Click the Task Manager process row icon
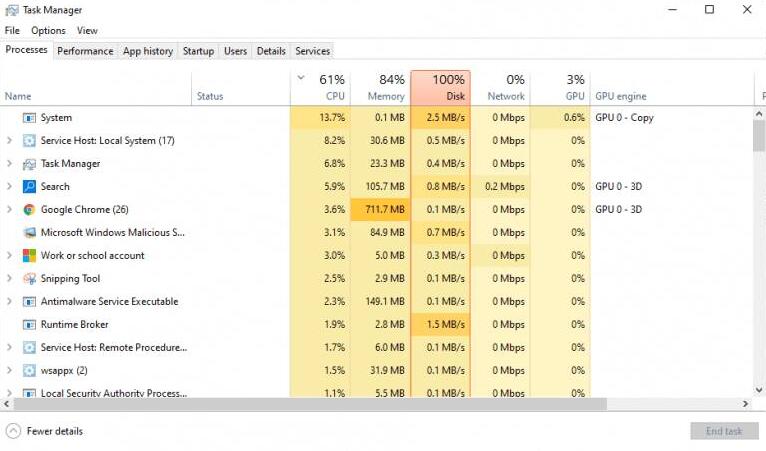The image size is (766, 451). pyautogui.click(x=29, y=164)
